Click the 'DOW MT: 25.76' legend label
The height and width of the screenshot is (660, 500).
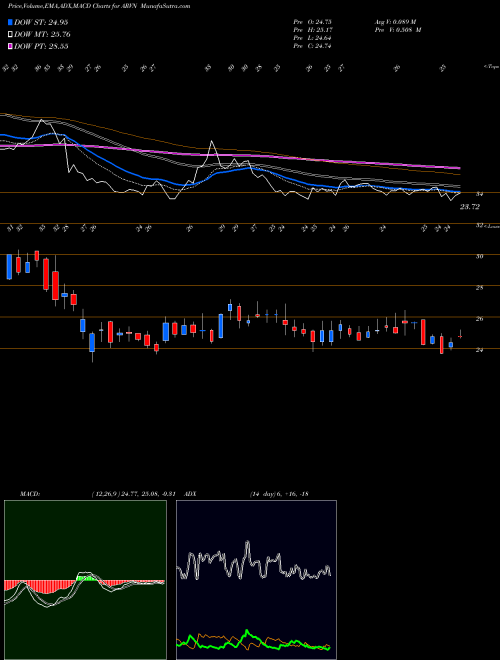pos(42,35)
